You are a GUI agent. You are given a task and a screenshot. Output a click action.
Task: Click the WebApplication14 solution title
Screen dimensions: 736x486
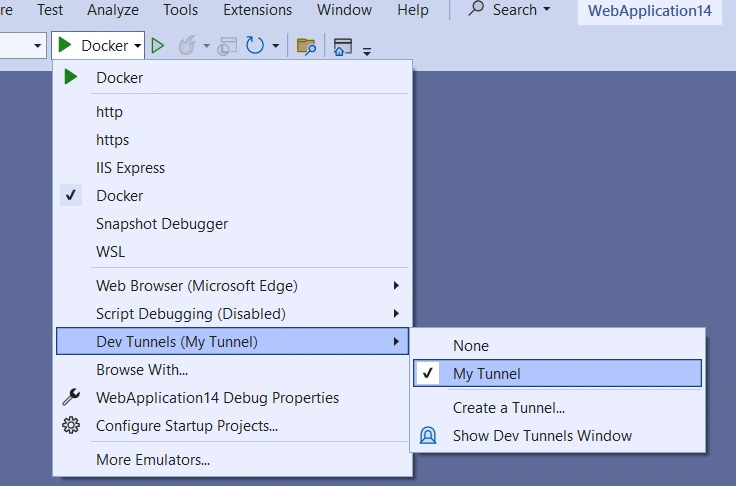pos(650,11)
